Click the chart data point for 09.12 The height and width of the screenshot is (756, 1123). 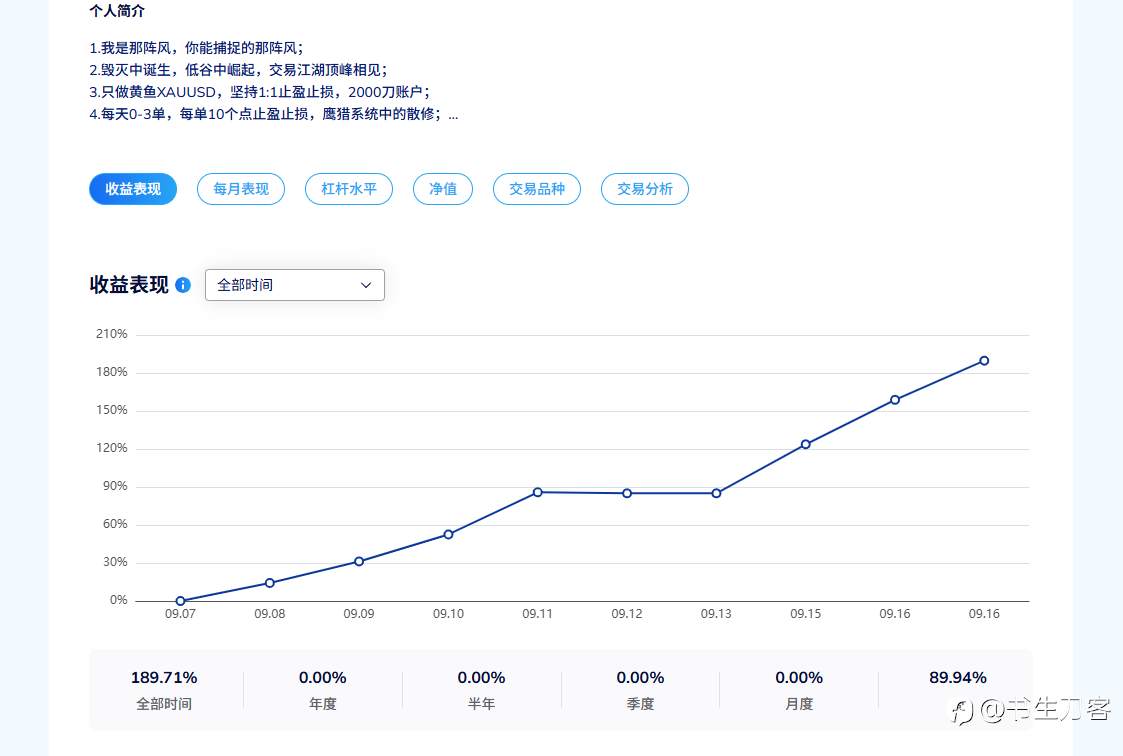pos(627,493)
